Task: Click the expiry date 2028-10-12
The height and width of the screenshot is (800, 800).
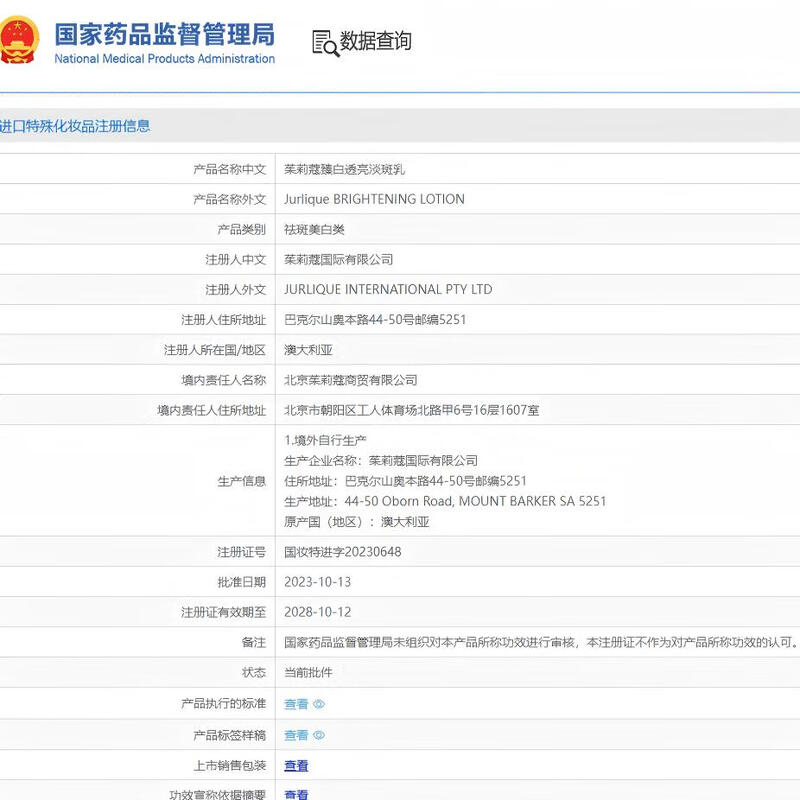Action: [317, 612]
